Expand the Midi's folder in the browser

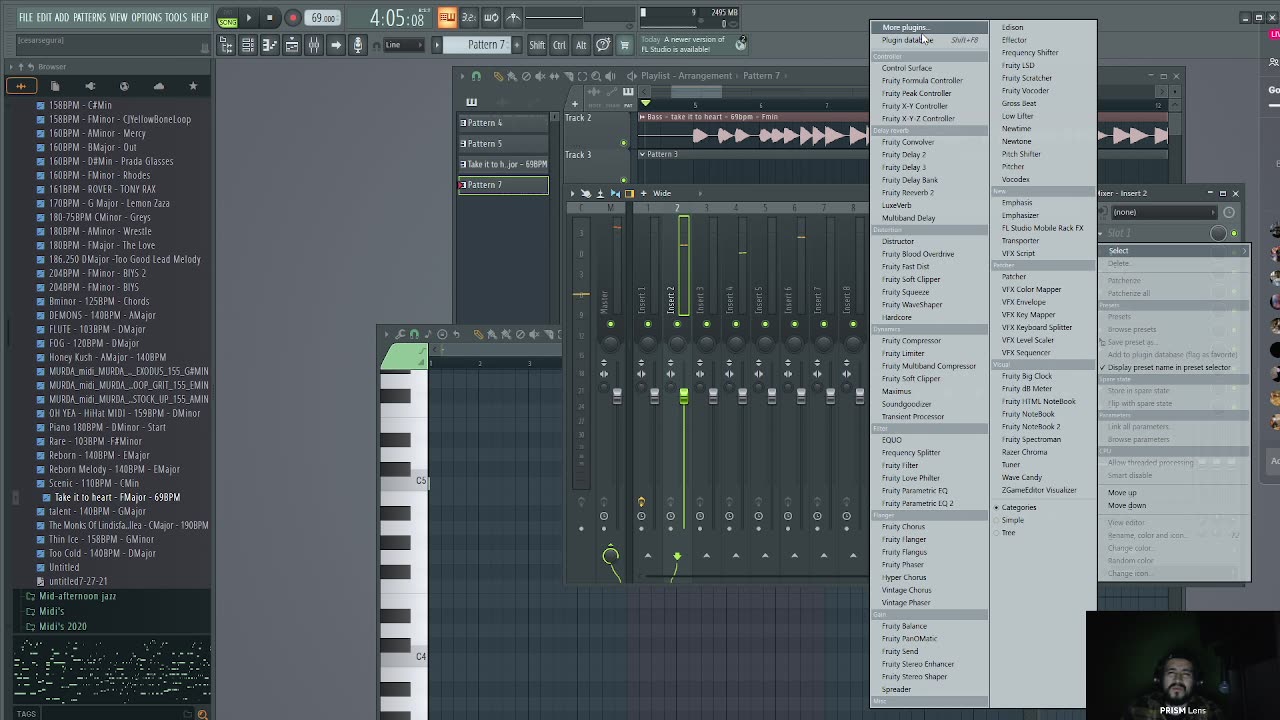[51, 611]
